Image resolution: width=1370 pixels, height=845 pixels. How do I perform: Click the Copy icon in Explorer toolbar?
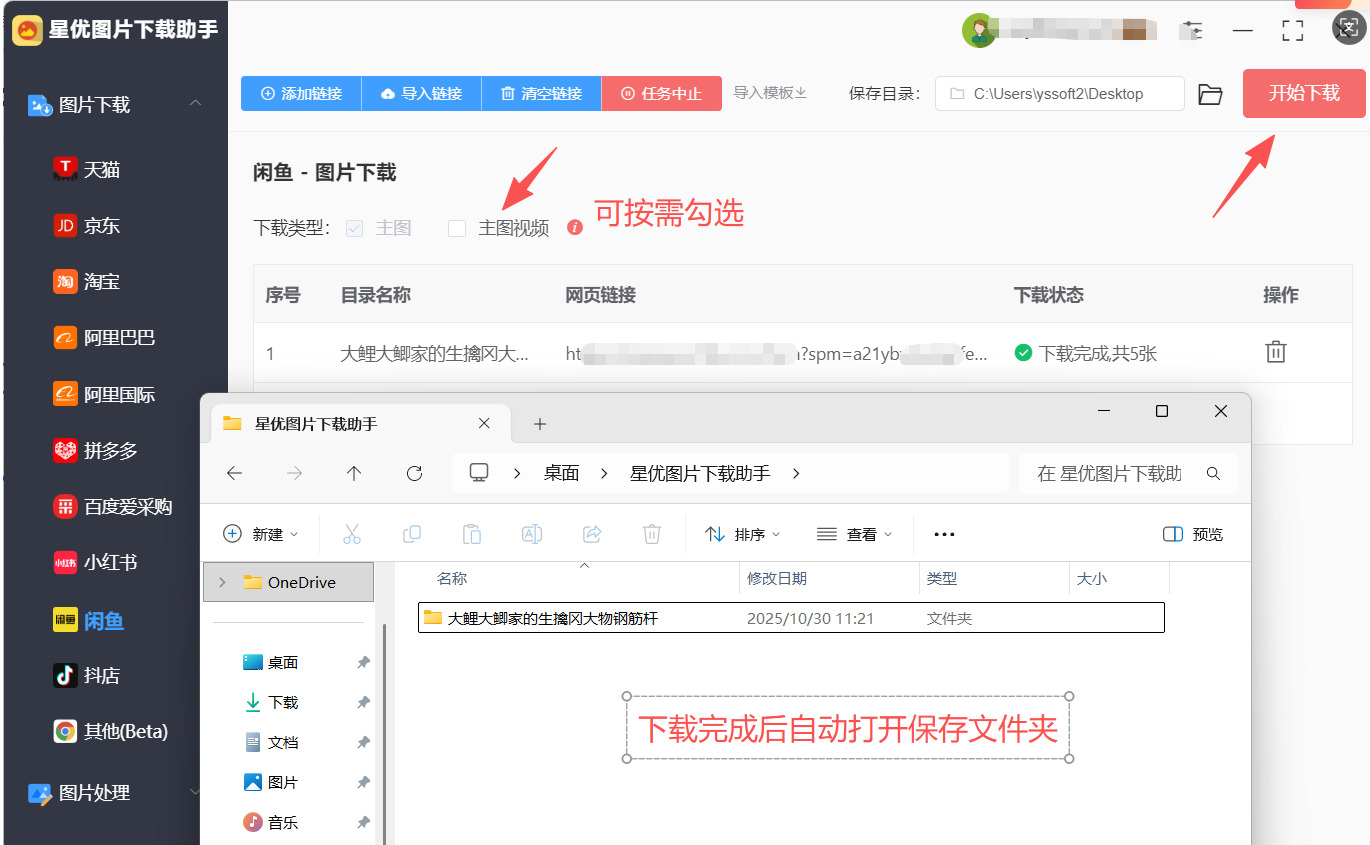click(x=412, y=534)
